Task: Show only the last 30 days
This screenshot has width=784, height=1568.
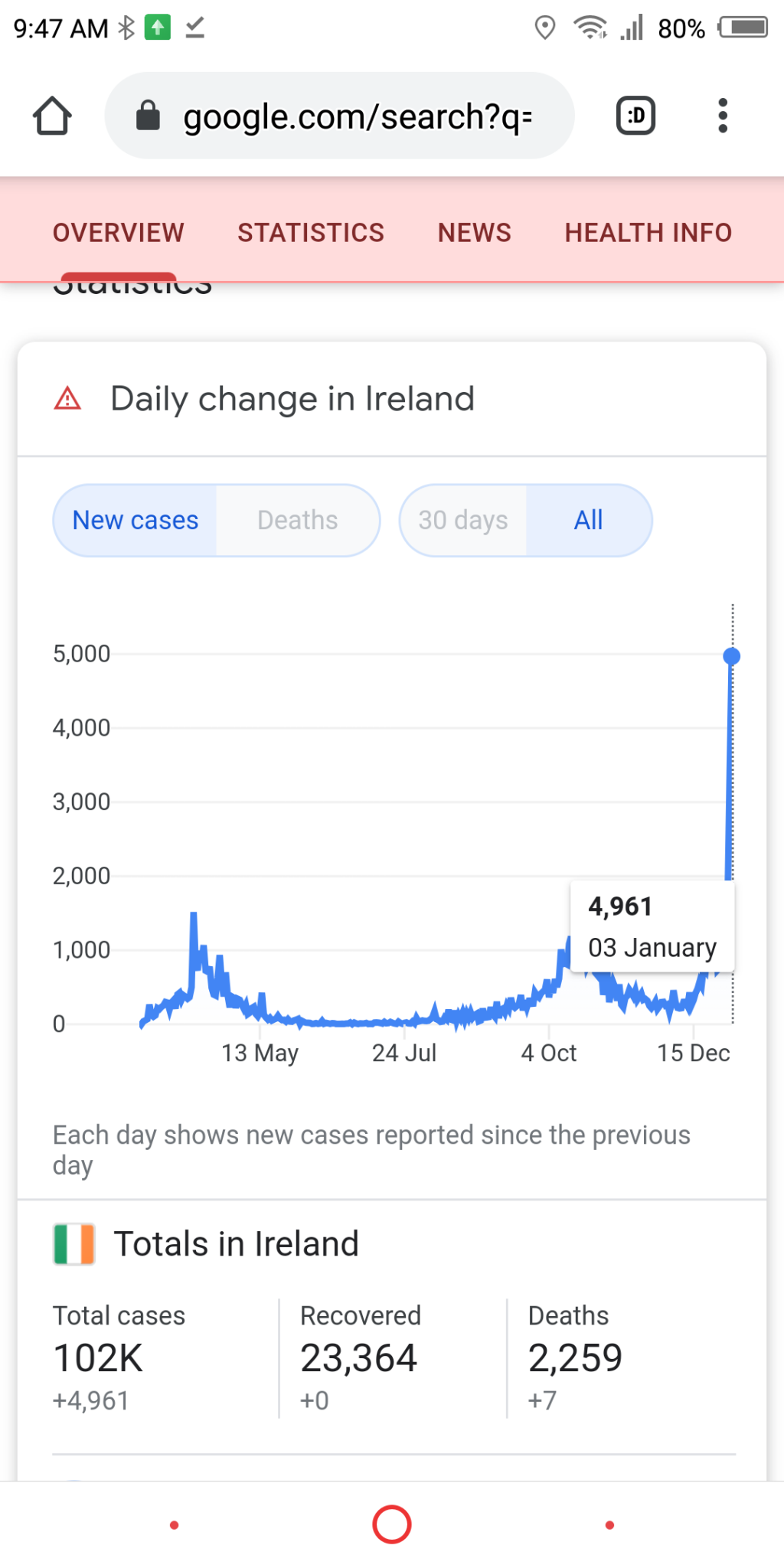Action: click(x=462, y=521)
